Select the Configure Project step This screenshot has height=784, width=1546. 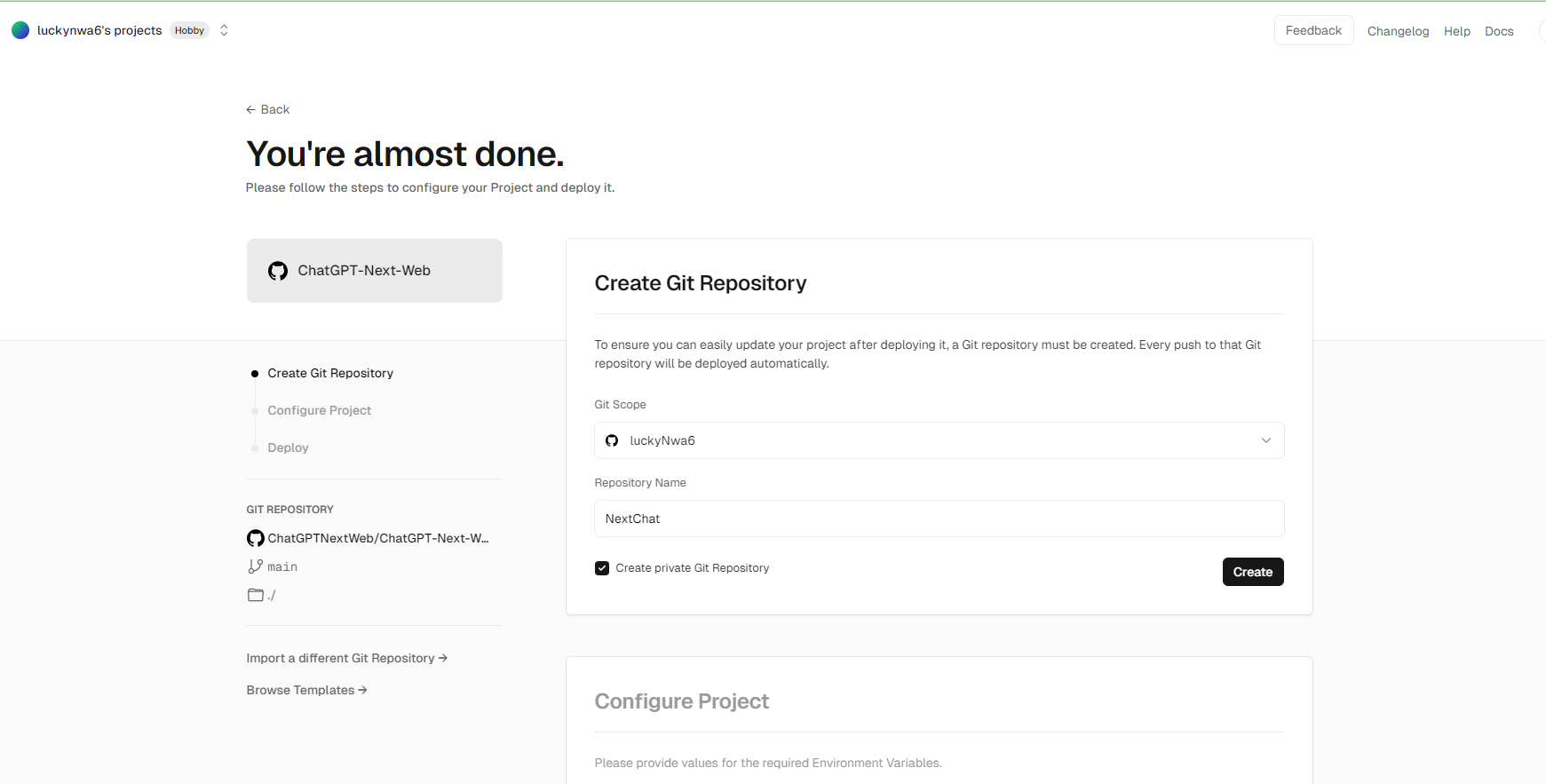click(x=319, y=410)
